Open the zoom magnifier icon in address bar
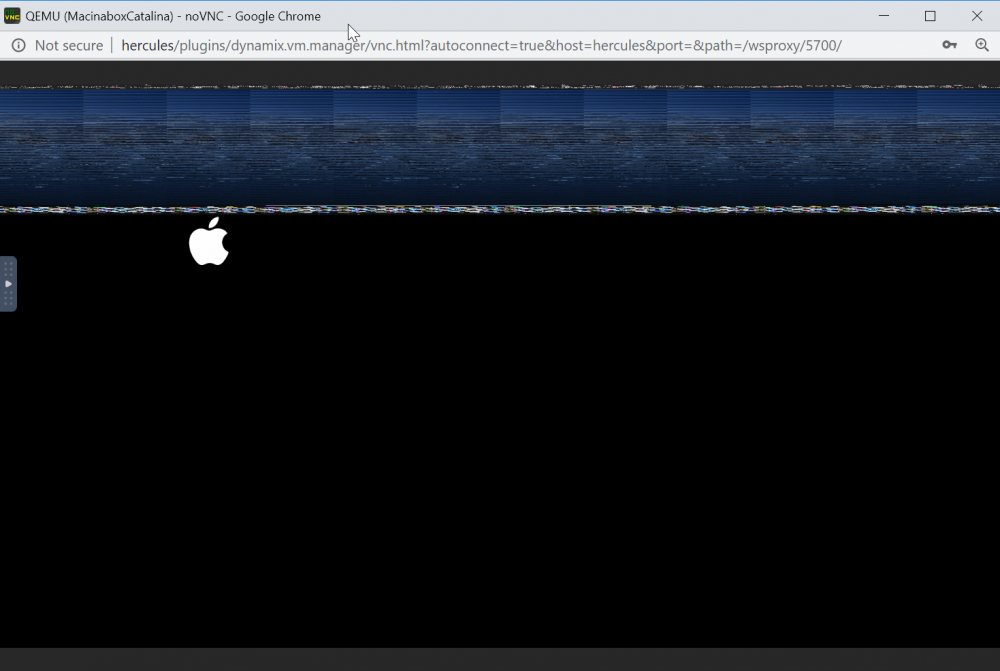The height and width of the screenshot is (671, 1000). click(982, 45)
